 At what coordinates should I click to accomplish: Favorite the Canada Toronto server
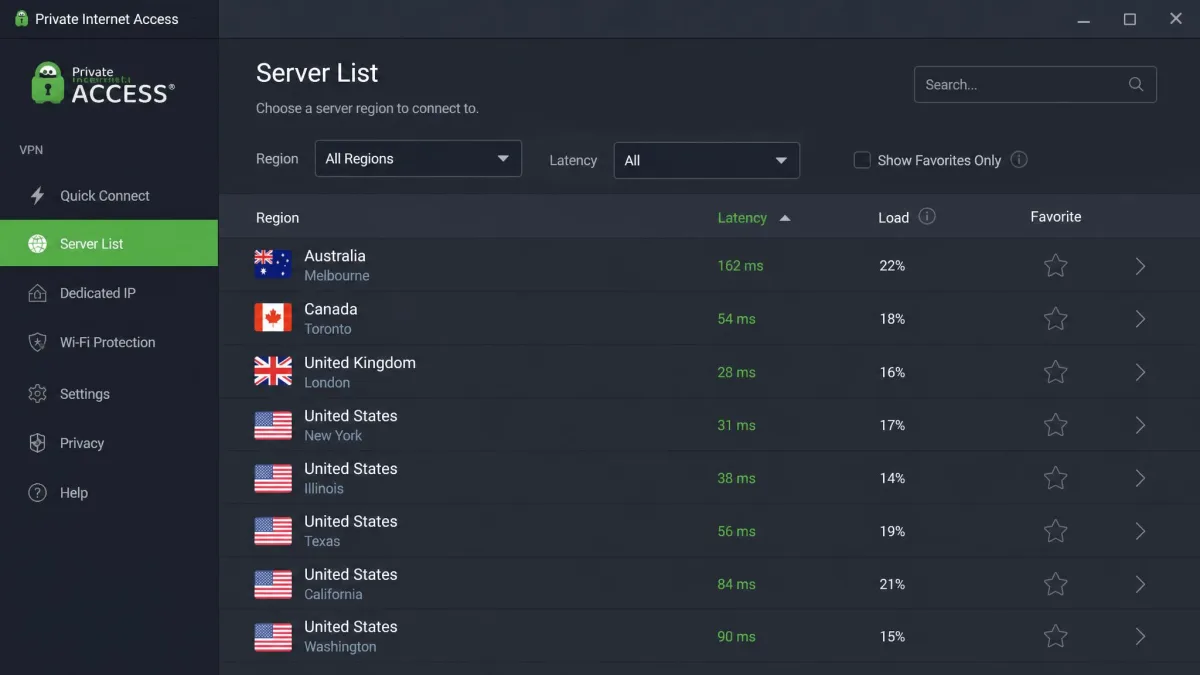[1056, 318]
